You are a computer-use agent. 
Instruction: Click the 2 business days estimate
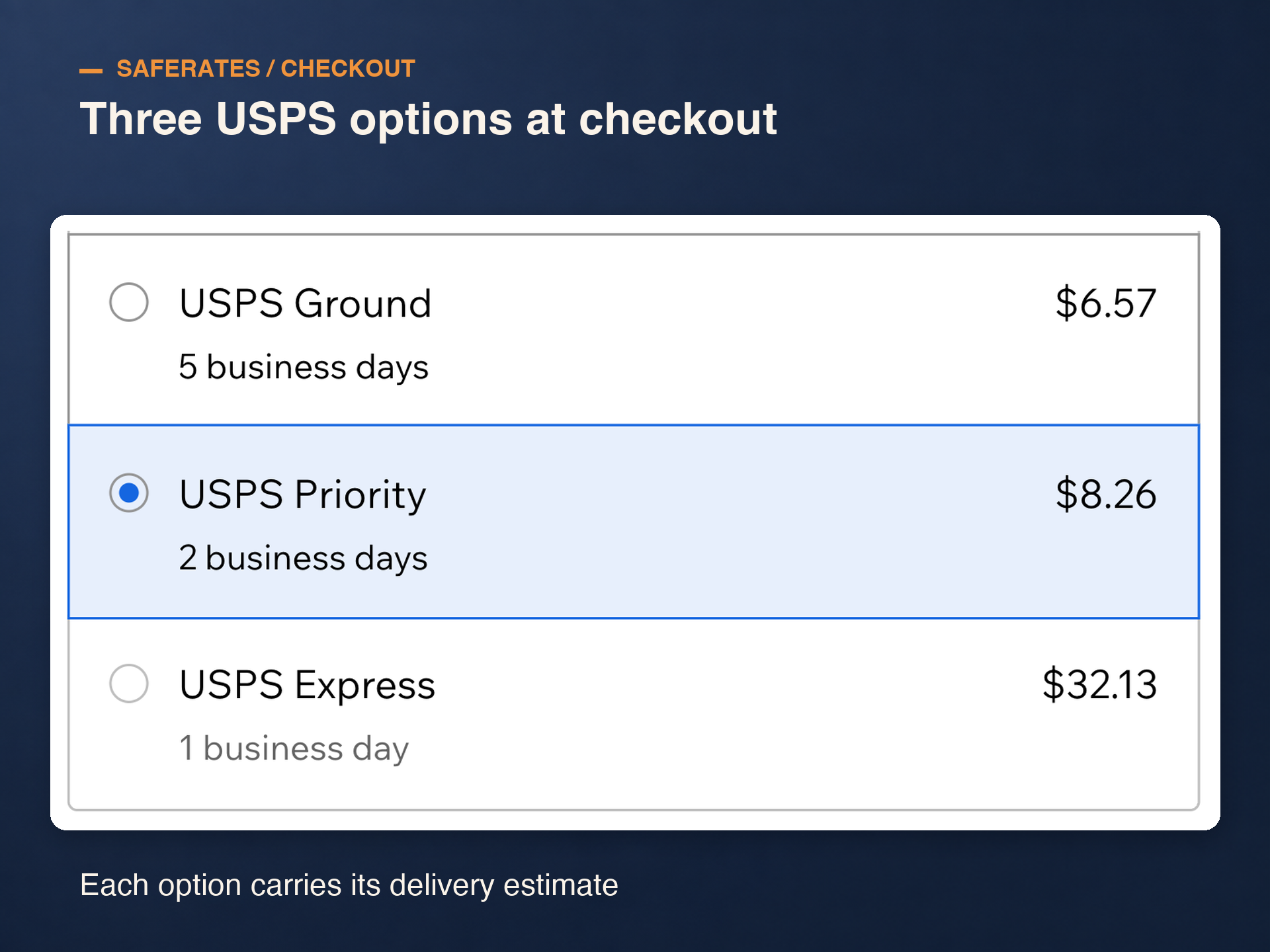[x=303, y=559]
